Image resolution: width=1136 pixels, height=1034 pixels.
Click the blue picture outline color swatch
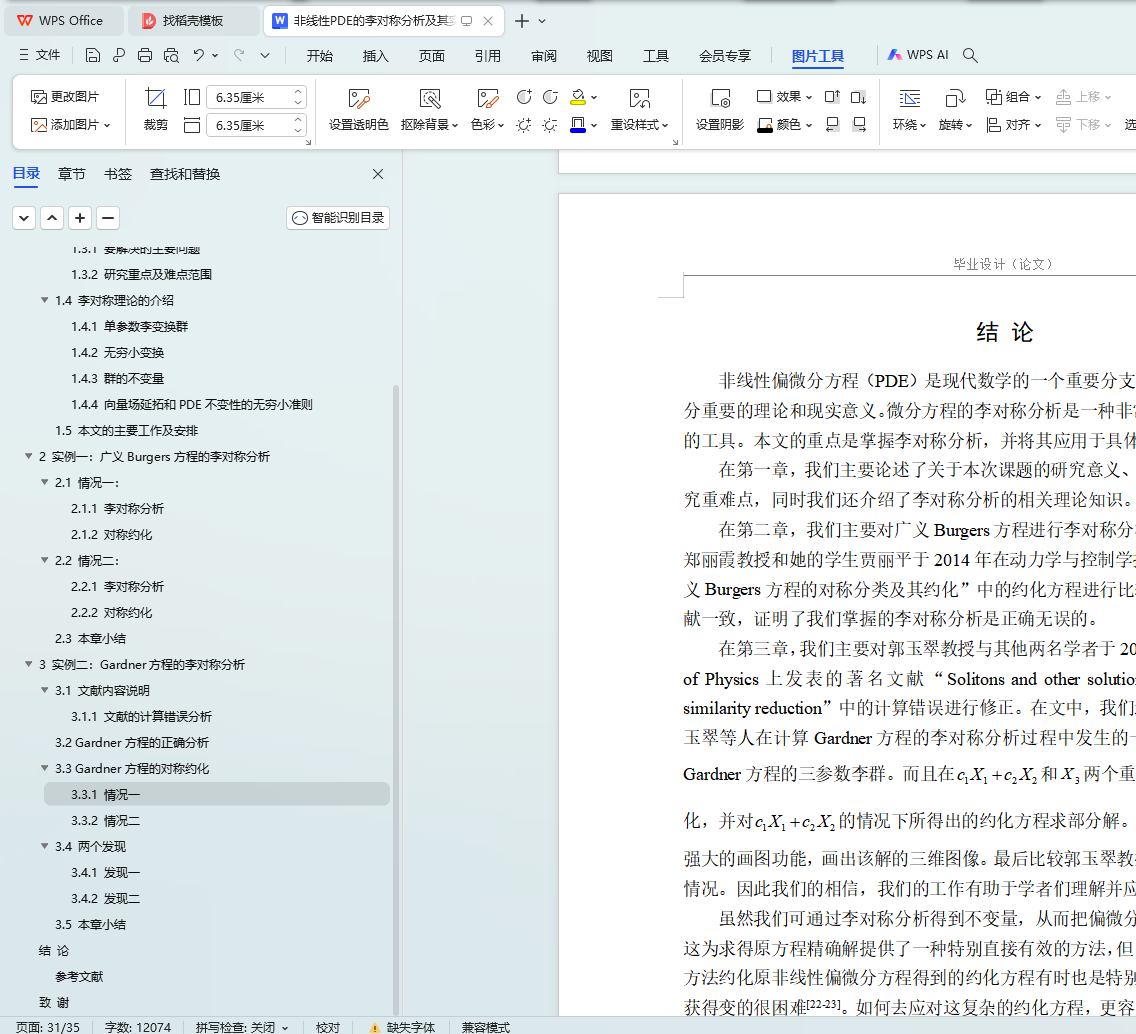tap(578, 125)
